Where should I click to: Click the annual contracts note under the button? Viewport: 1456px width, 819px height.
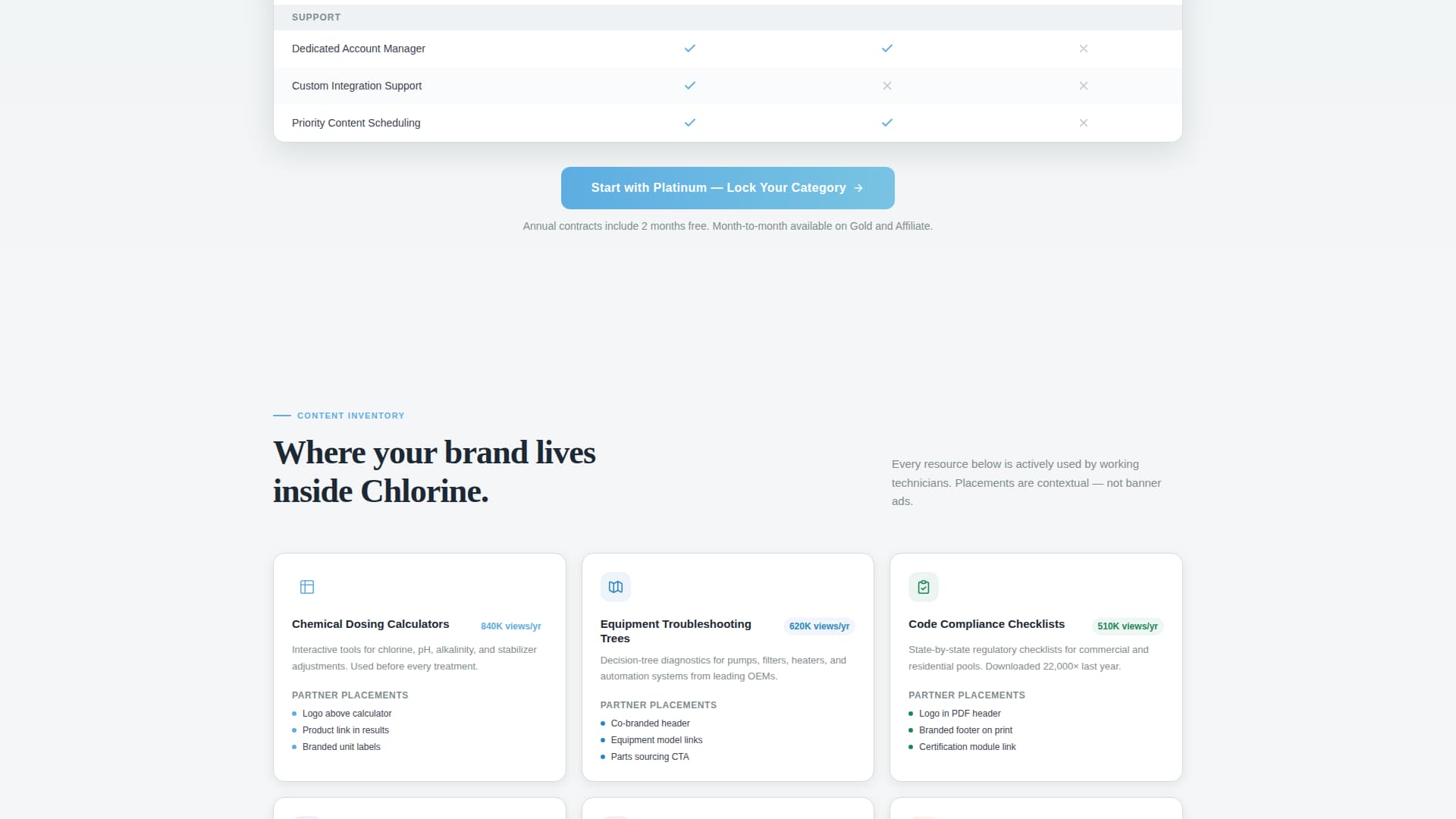coord(727,226)
